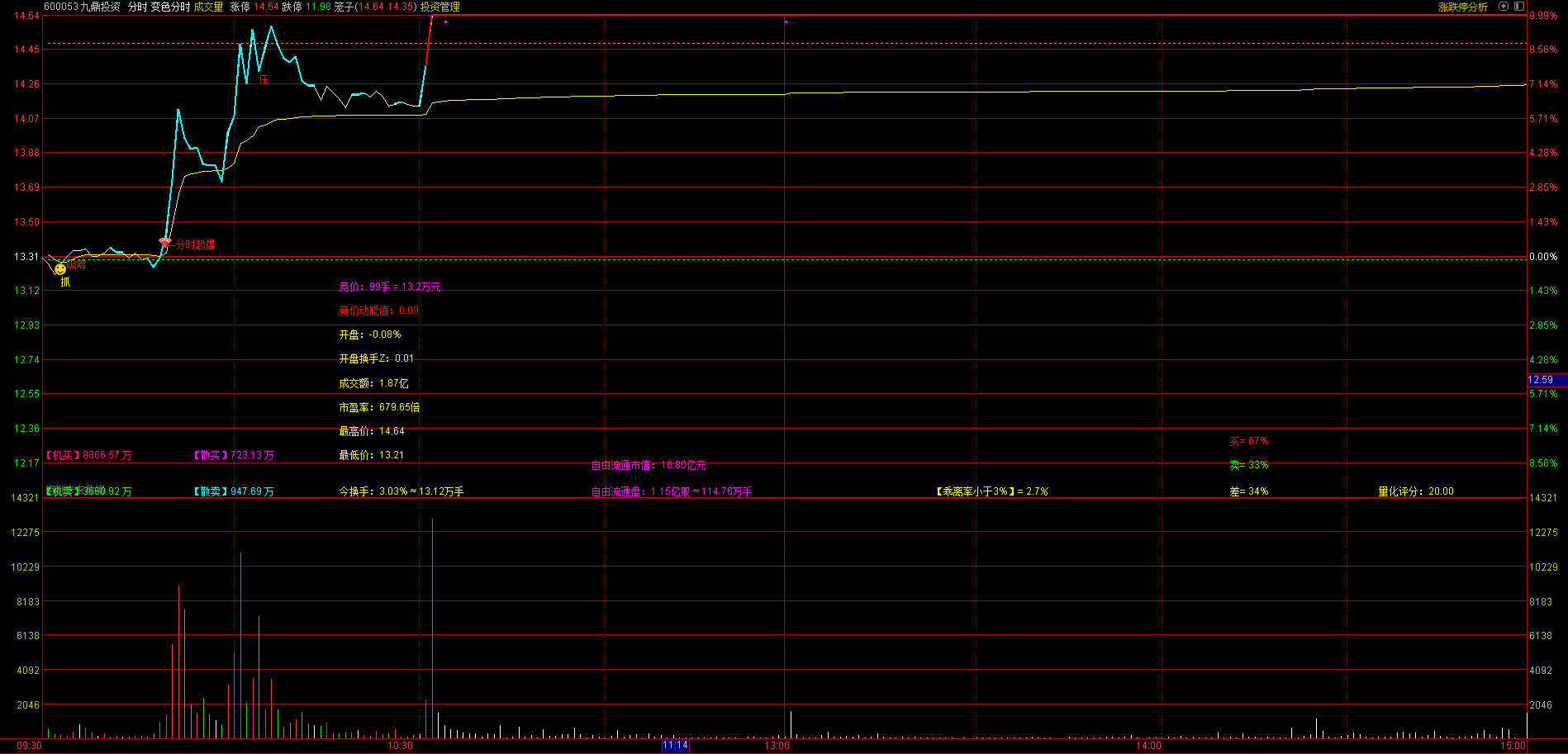The width and height of the screenshot is (1568, 754).
Task: Click the tallest white volume bar near 10:35
Action: 432,628
